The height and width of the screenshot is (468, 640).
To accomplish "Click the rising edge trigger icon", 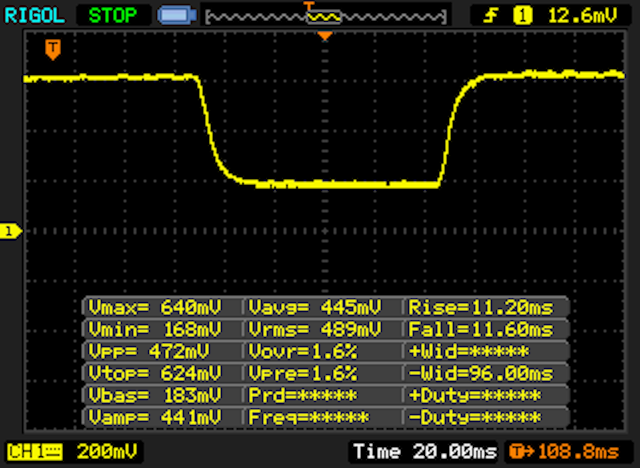I will pyautogui.click(x=491, y=16).
